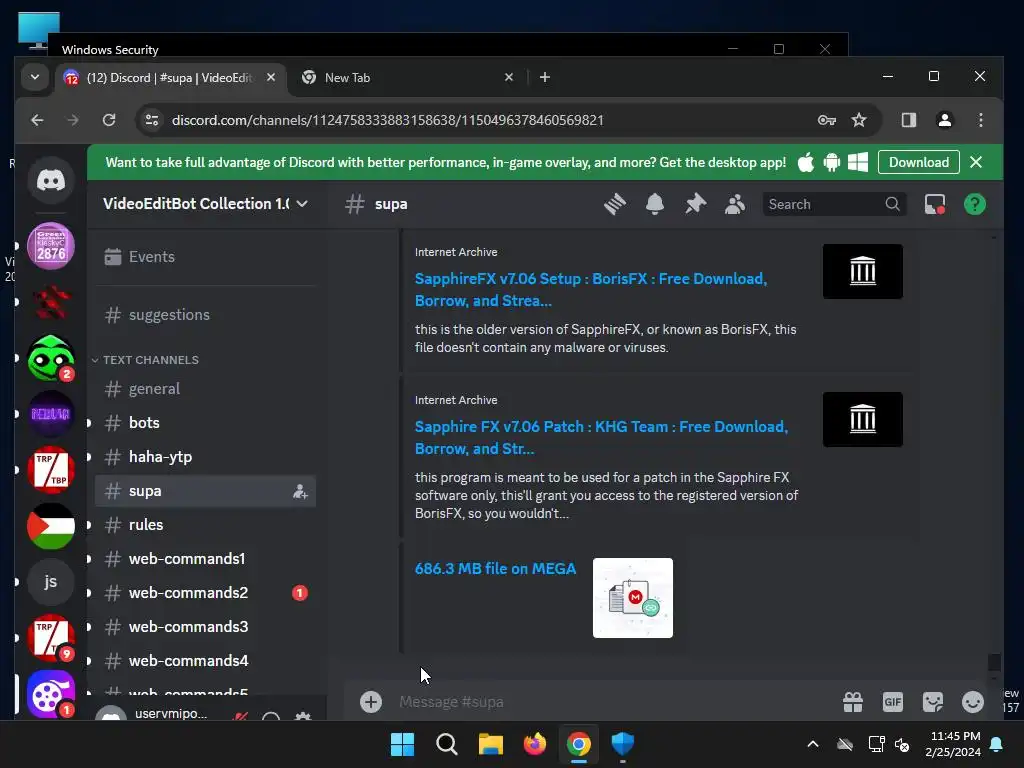Expand VideoEditBot Collection server menu
This screenshot has width=1024, height=768.
pos(206,204)
